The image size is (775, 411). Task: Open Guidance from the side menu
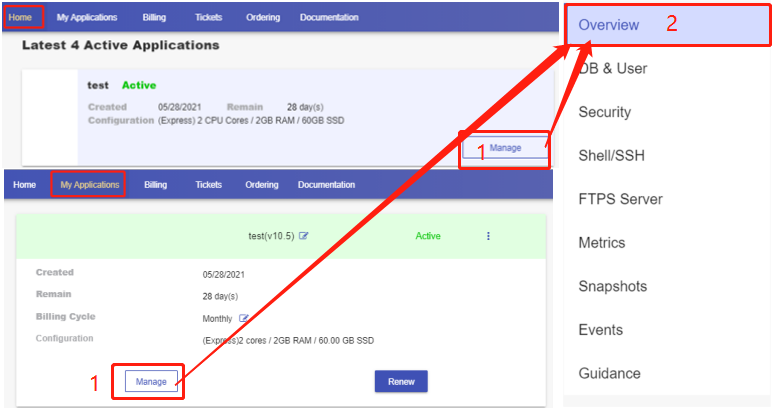tap(609, 373)
